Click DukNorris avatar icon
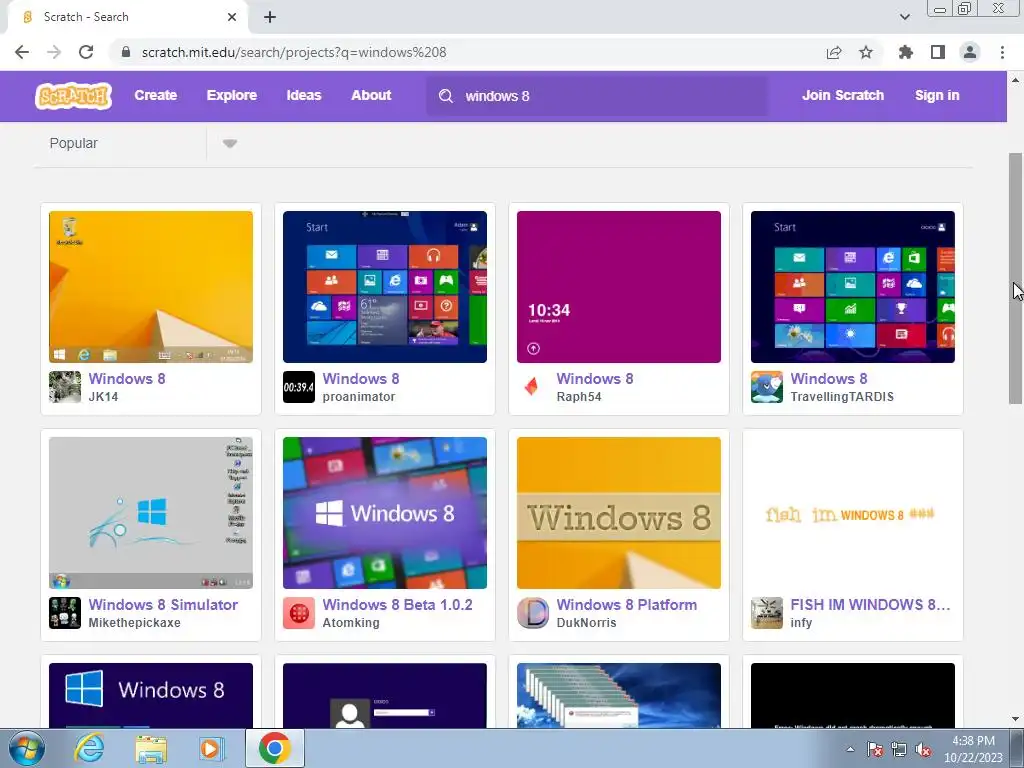This screenshot has height=768, width=1024. tap(532, 613)
